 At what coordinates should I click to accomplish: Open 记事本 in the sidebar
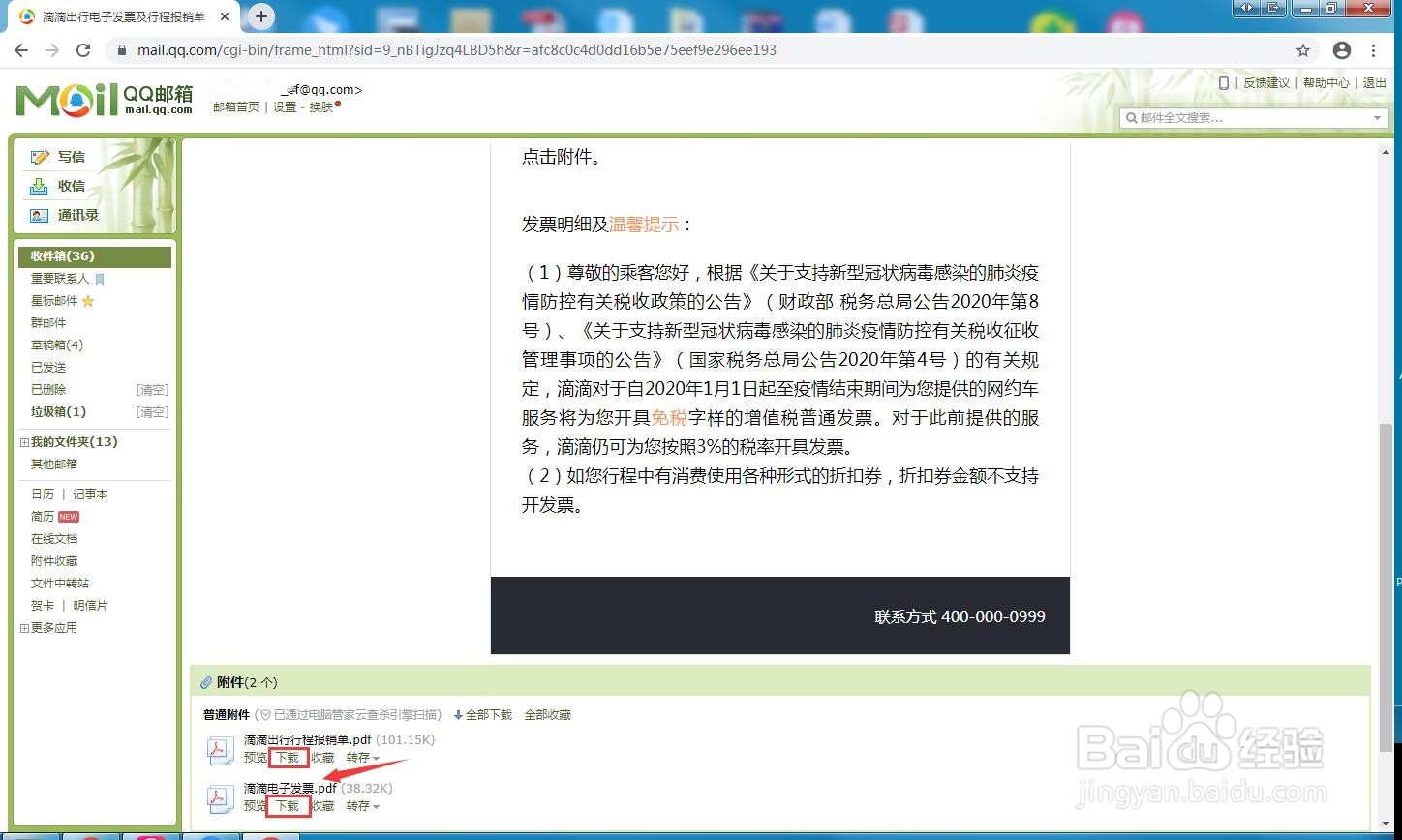(x=90, y=495)
